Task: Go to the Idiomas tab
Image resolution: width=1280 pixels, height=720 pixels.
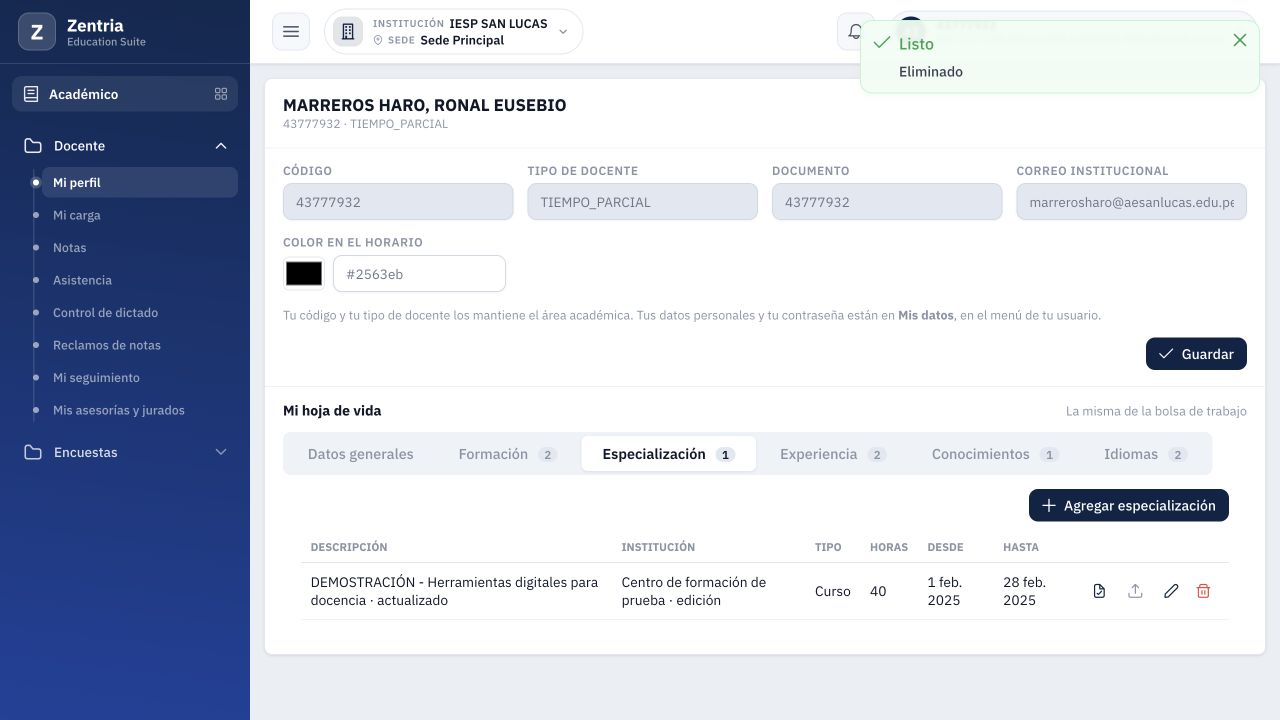Action: (x=1145, y=454)
